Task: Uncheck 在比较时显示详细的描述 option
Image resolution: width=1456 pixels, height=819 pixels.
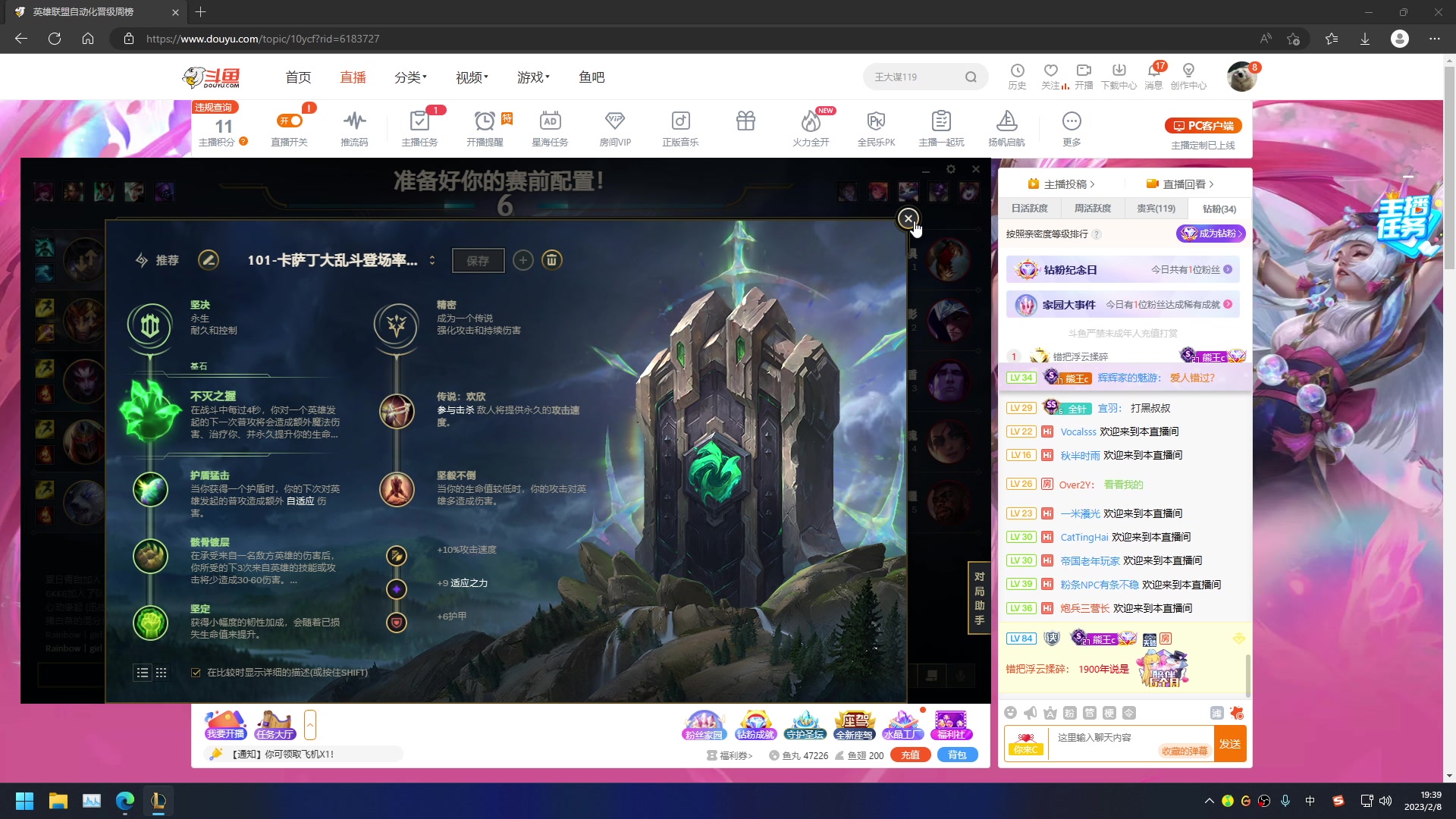Action: tap(195, 673)
